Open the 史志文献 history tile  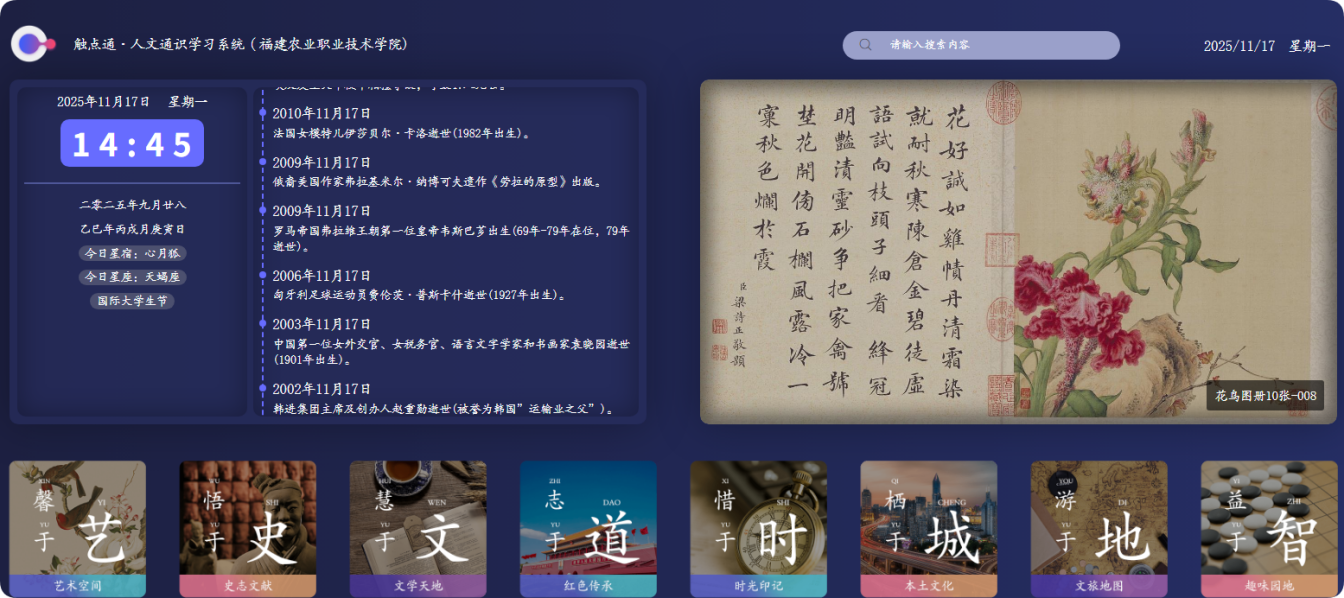click(248, 528)
